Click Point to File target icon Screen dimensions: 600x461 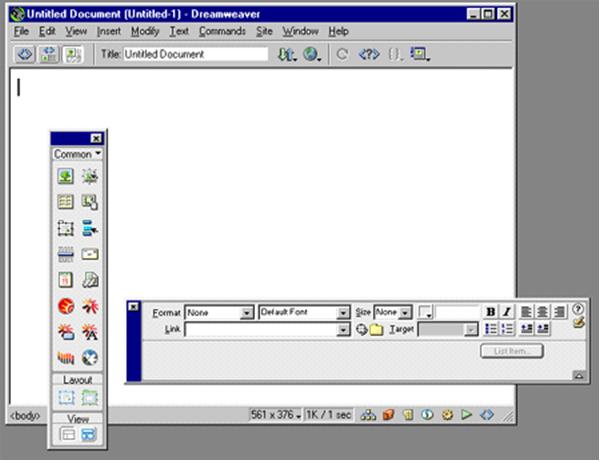(x=361, y=329)
